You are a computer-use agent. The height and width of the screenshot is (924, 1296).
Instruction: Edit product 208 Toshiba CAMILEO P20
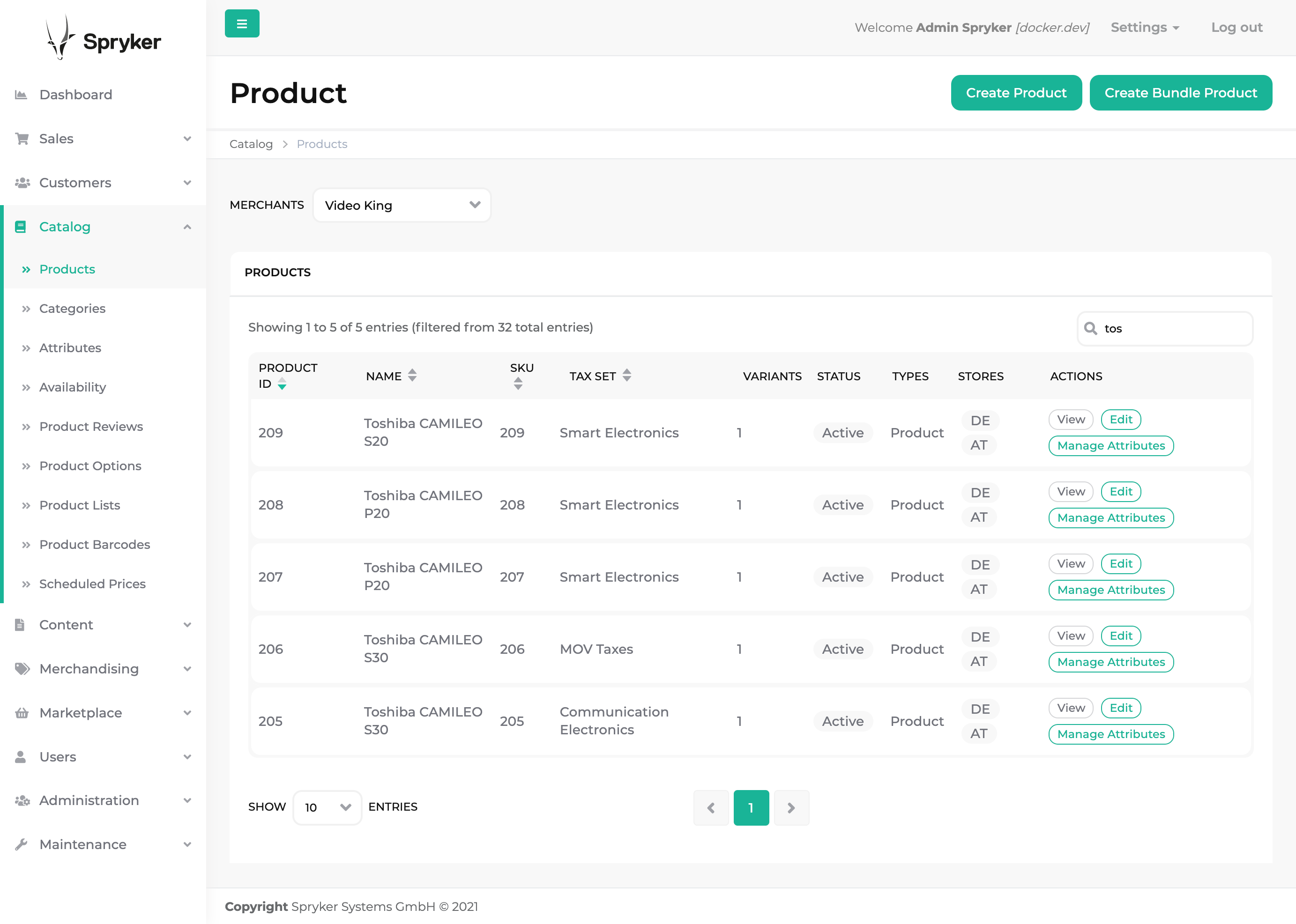(x=1121, y=492)
